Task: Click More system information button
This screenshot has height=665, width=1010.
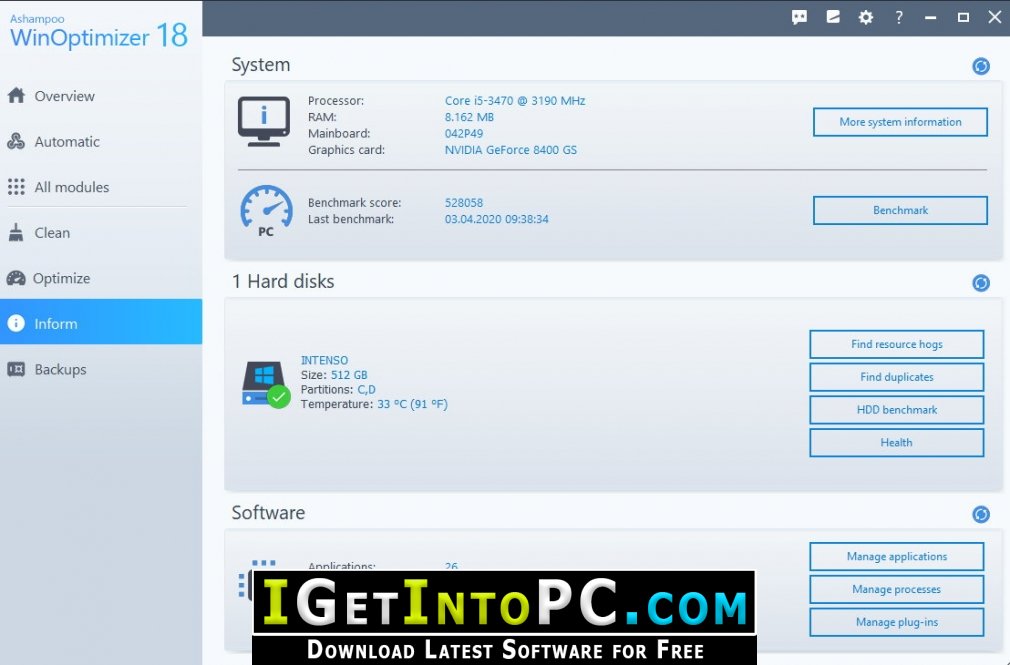Action: coord(900,122)
